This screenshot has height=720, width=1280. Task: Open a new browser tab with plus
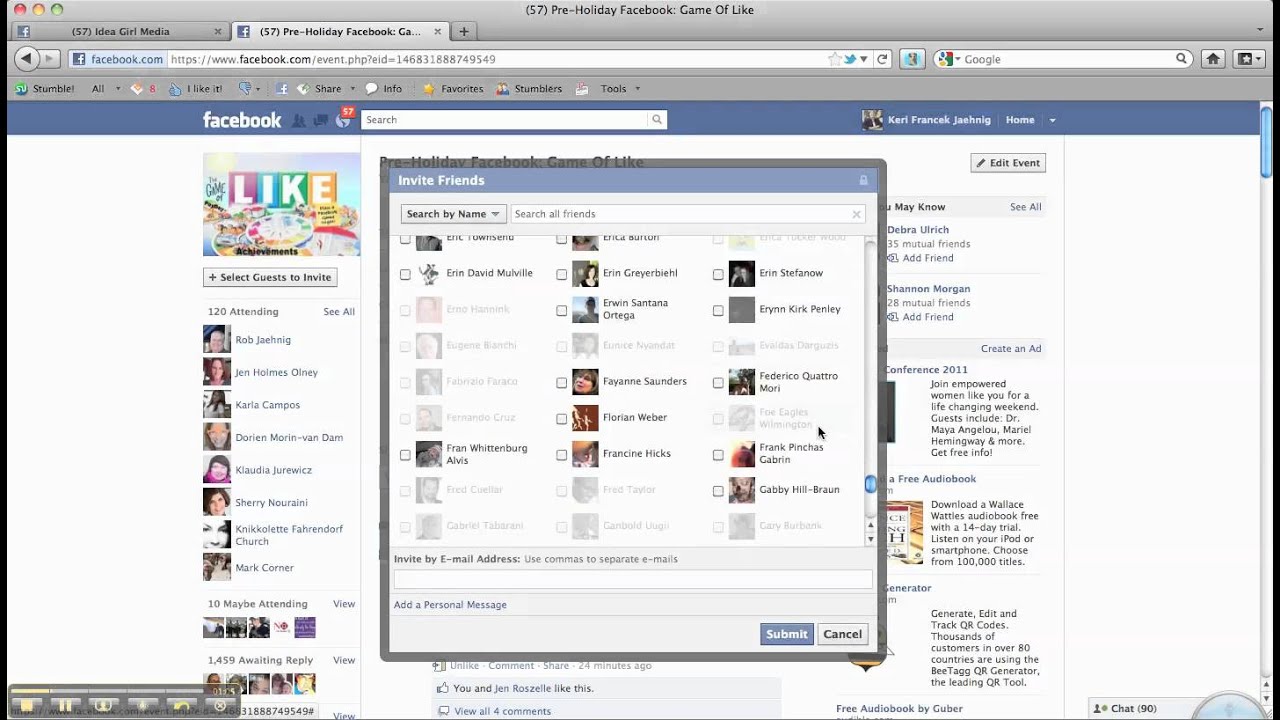pos(463,31)
